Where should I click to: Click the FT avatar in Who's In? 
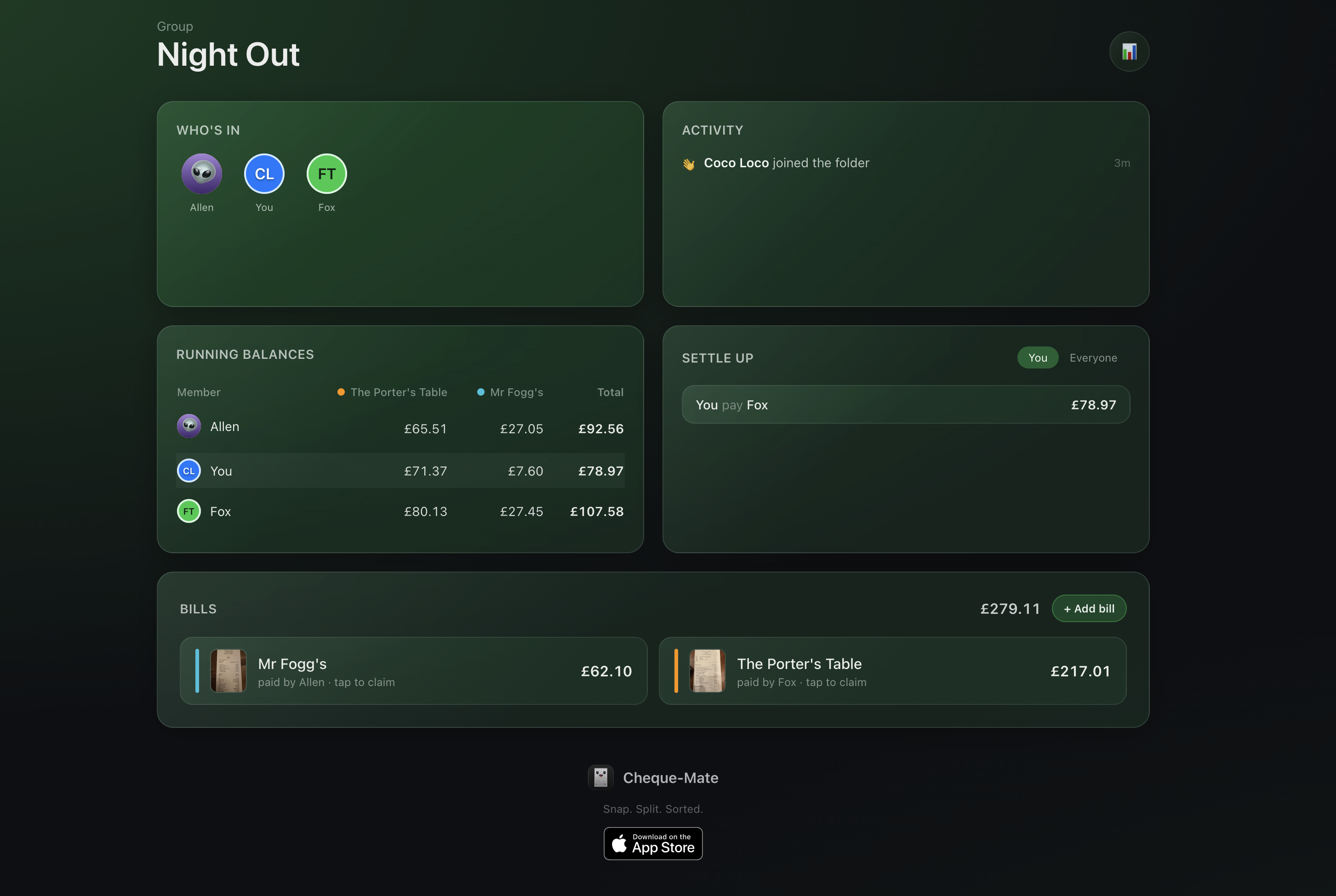(x=326, y=174)
